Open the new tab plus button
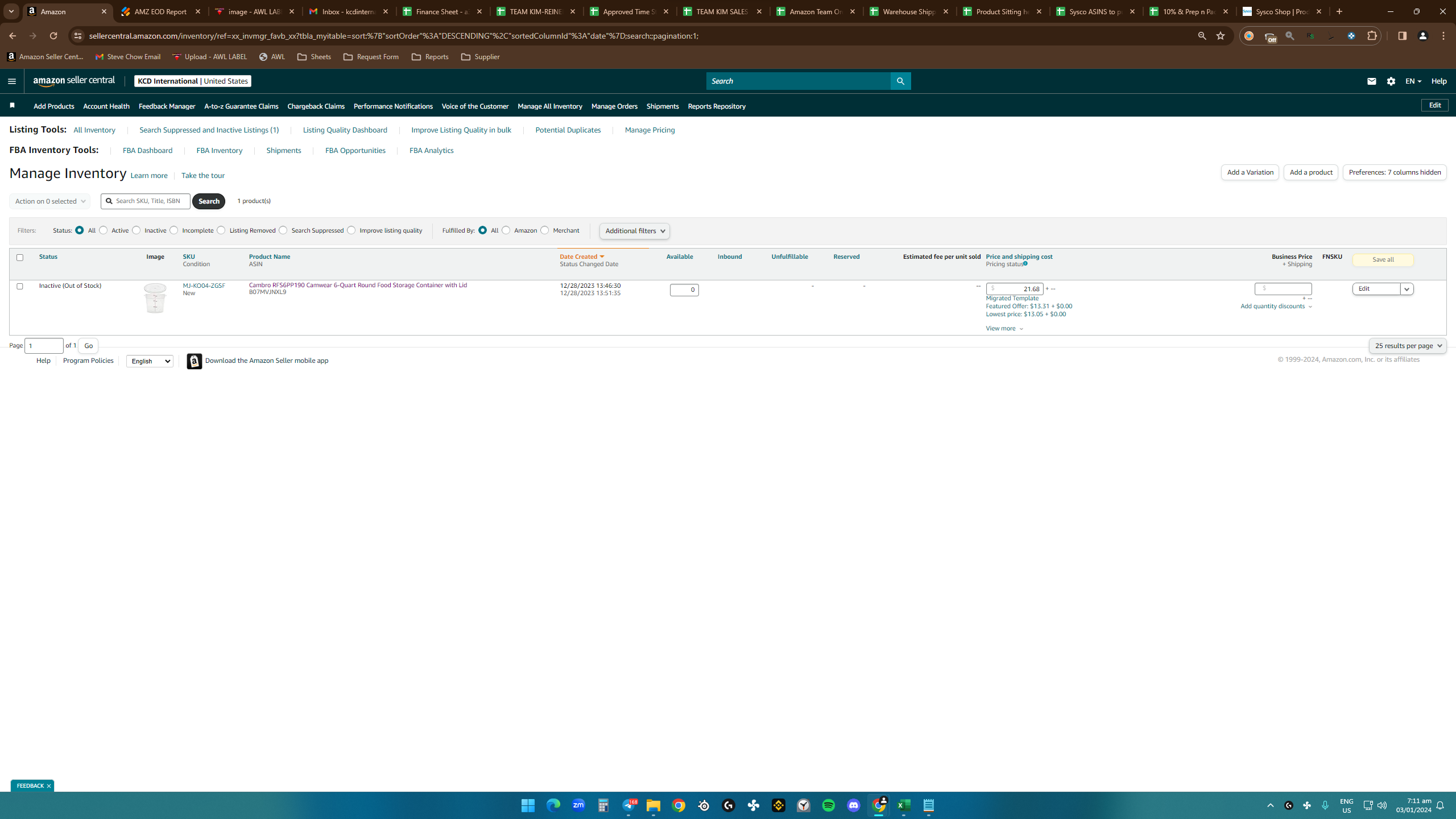This screenshot has width=1456, height=819. 1339,11
